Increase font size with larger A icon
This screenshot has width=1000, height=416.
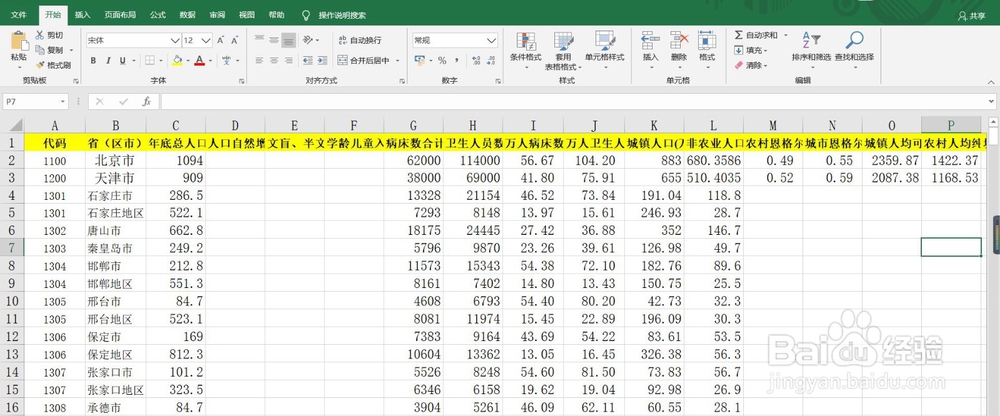[221, 40]
